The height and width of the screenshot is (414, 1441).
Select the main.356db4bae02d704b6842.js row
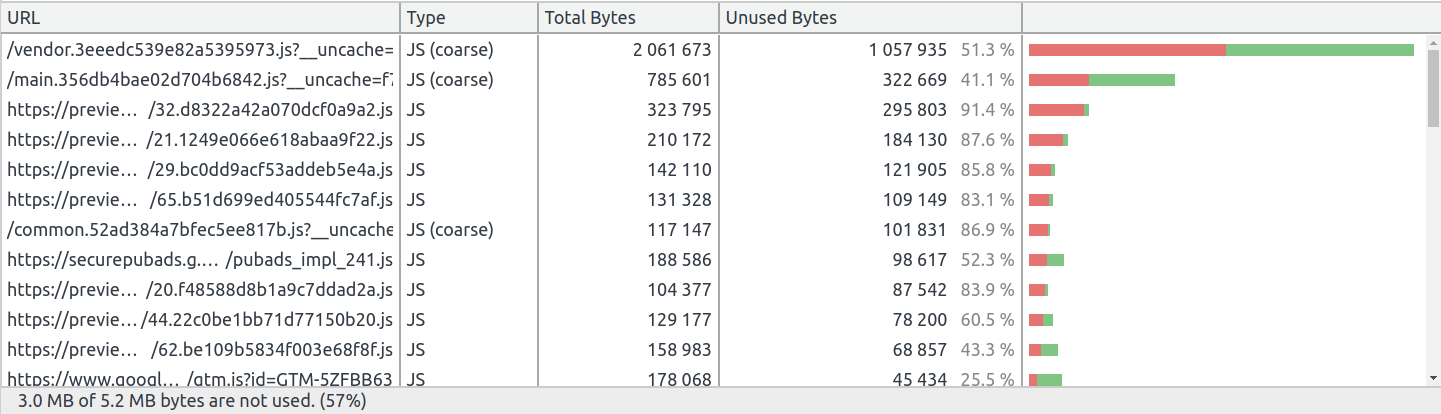click(x=713, y=80)
